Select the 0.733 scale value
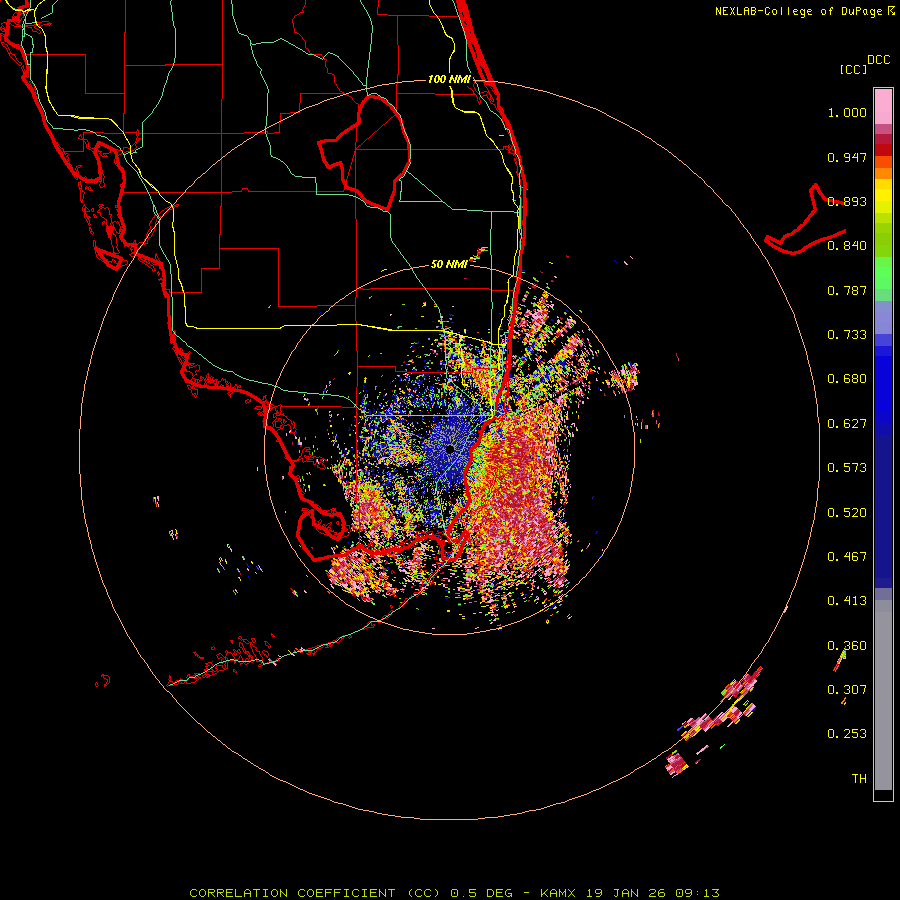900x900 pixels. pos(847,335)
